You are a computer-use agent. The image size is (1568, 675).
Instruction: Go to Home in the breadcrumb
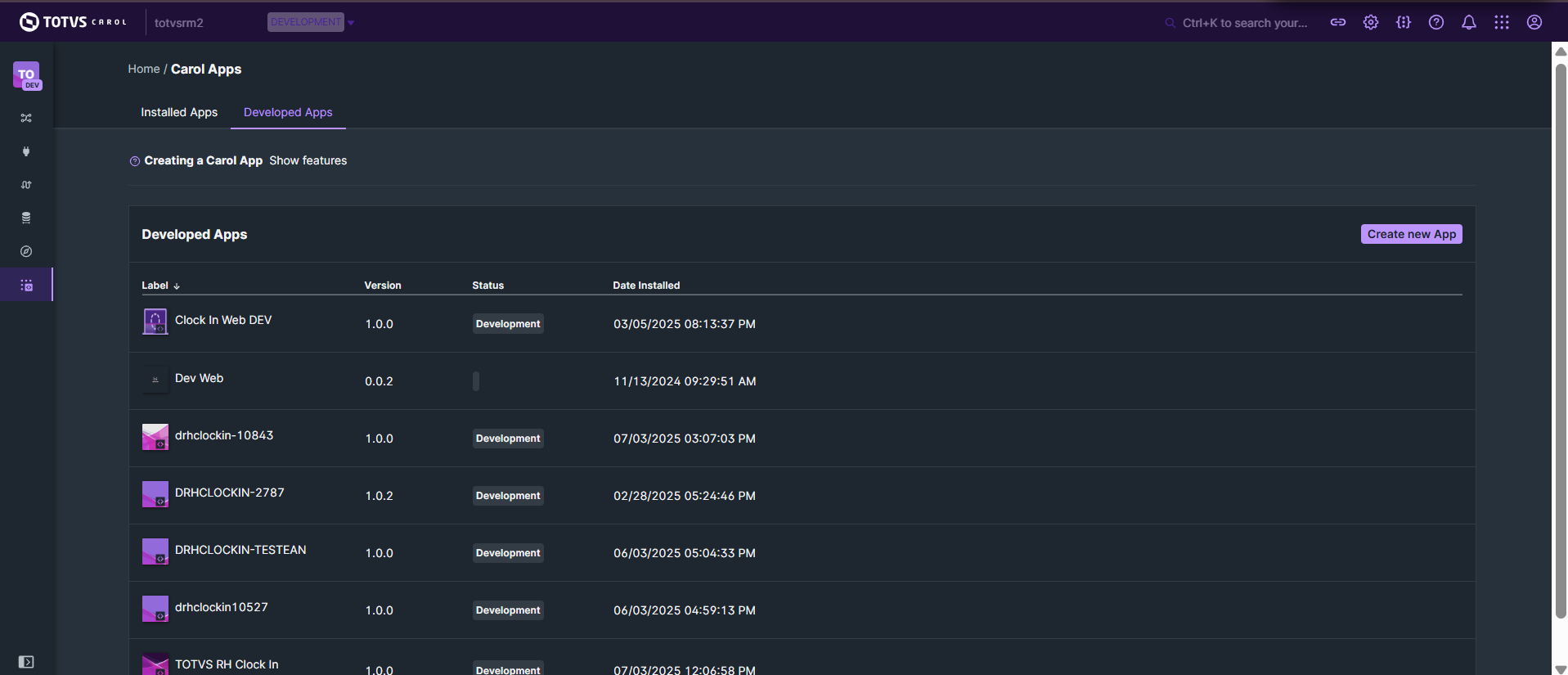pyautogui.click(x=144, y=69)
